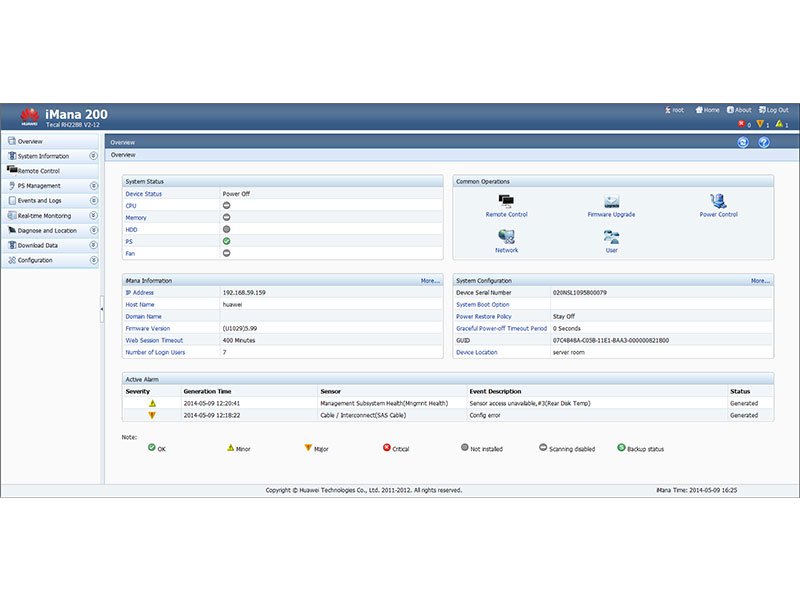Click the minor severity icon in alarm row

click(x=152, y=403)
